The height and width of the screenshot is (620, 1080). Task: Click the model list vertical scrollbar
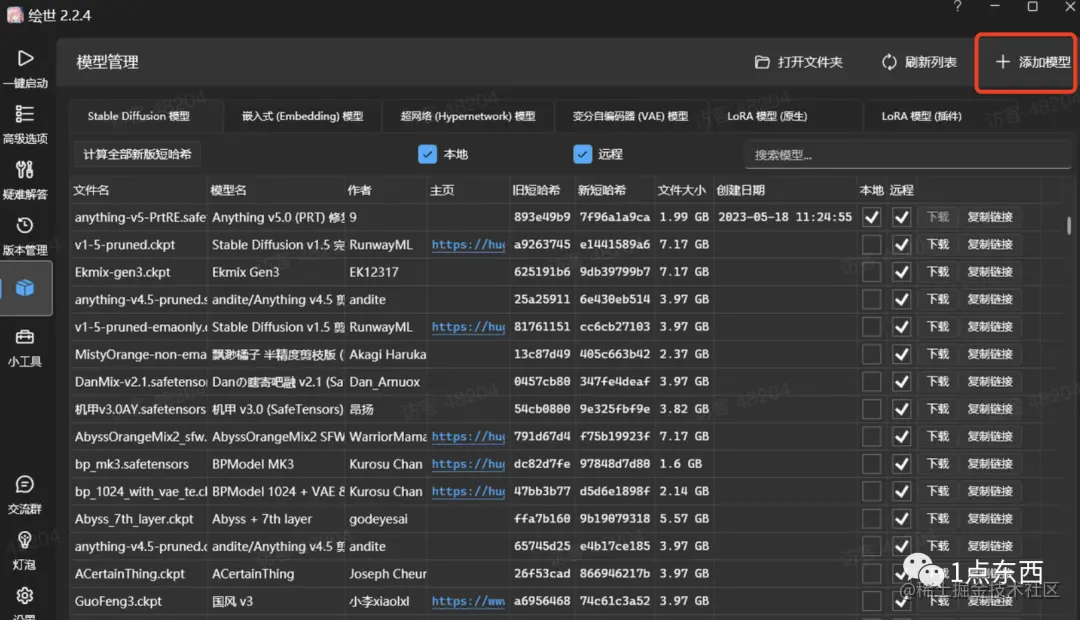(x=1068, y=226)
